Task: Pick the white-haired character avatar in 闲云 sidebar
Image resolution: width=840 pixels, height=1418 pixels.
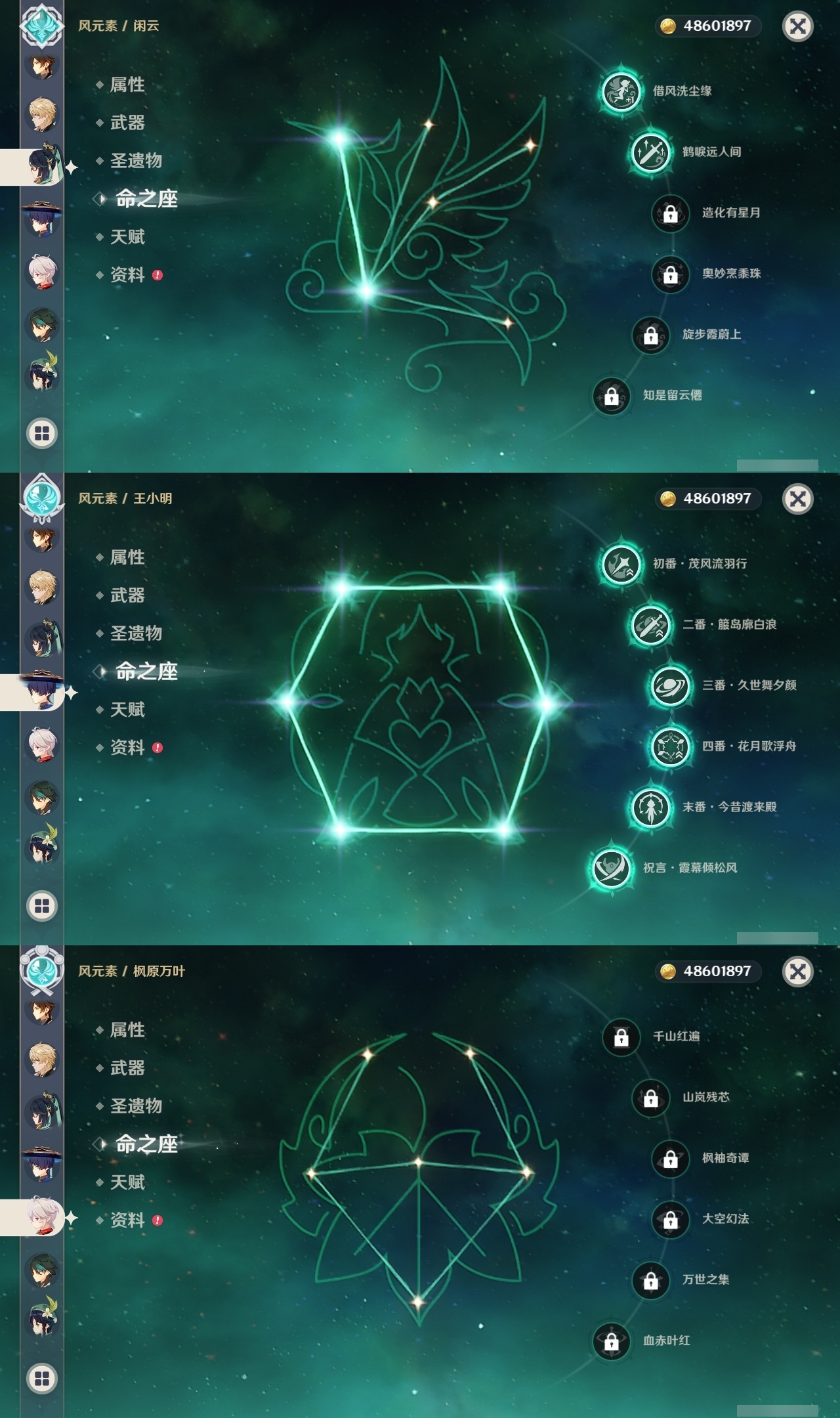Action: (43, 272)
